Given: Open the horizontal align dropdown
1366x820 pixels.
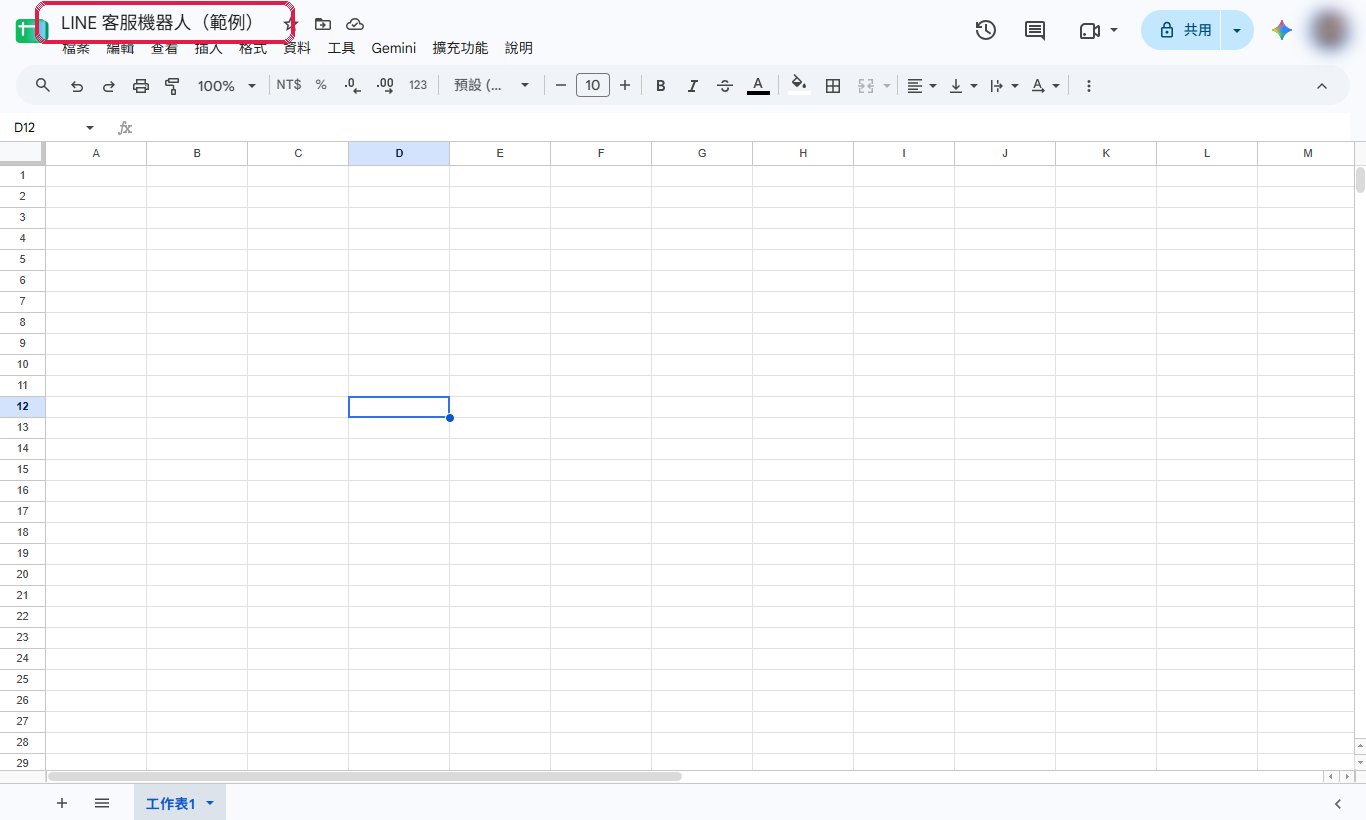Looking at the screenshot, I should point(921,86).
